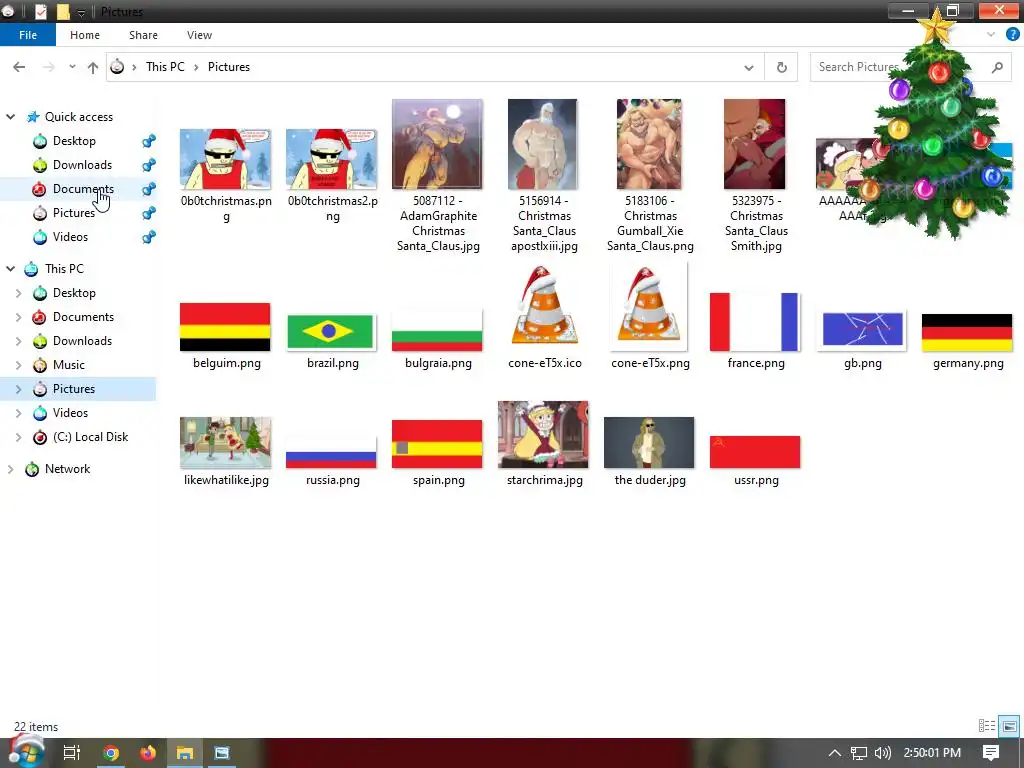Select the spain.png flag file
Image resolution: width=1024 pixels, height=768 pixels.
438,444
